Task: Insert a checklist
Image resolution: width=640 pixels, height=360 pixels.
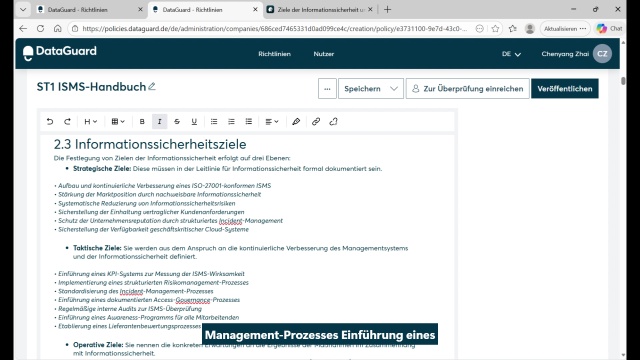Action: tap(249, 122)
